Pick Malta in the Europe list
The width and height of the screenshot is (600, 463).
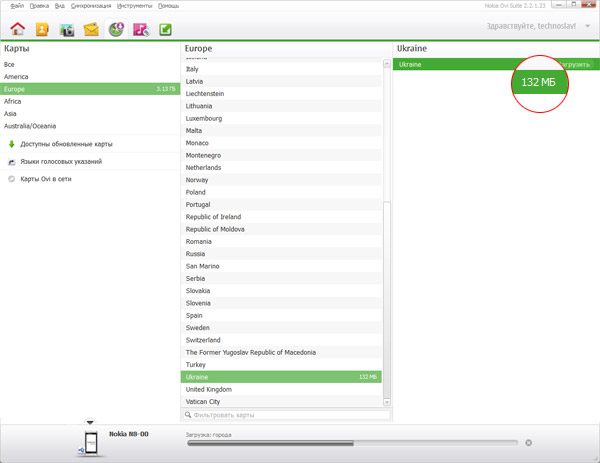click(x=281, y=130)
